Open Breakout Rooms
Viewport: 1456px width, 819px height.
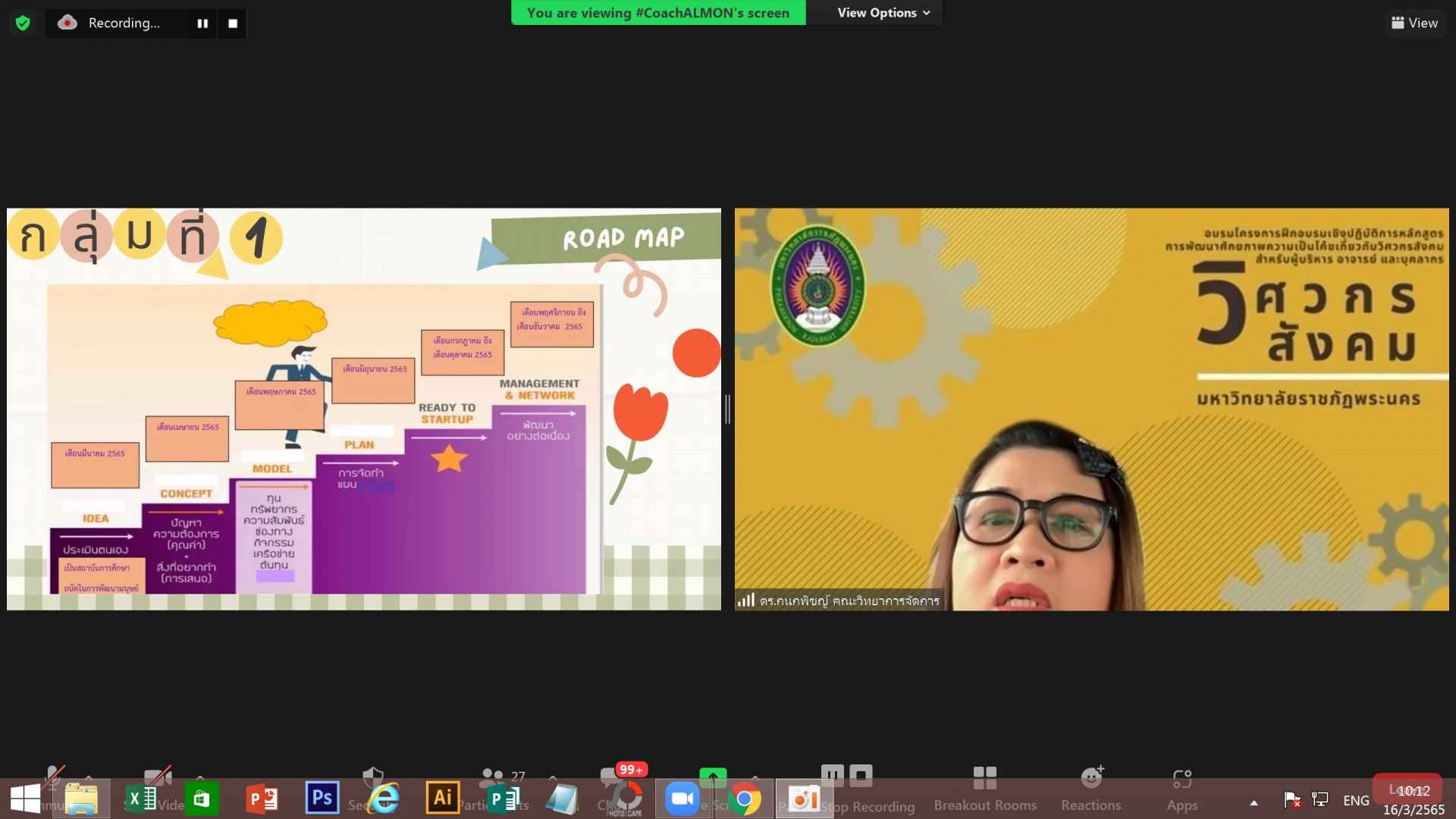pos(985,789)
